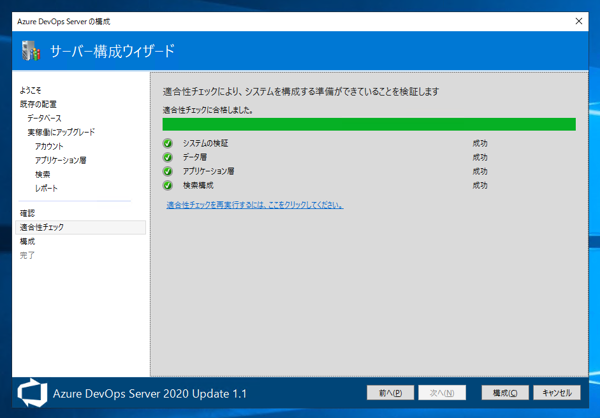The height and width of the screenshot is (418, 600).
Task: Select 既存の配置 step in sidebar
Action: coord(38,104)
